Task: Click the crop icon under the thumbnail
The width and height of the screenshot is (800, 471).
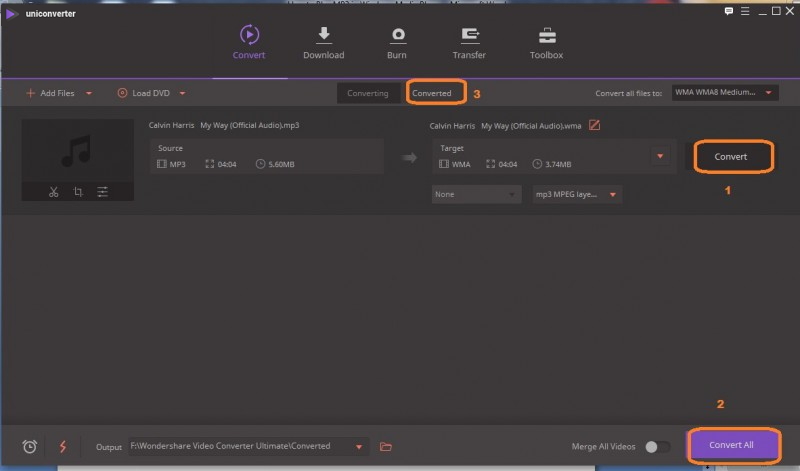Action: click(78, 192)
